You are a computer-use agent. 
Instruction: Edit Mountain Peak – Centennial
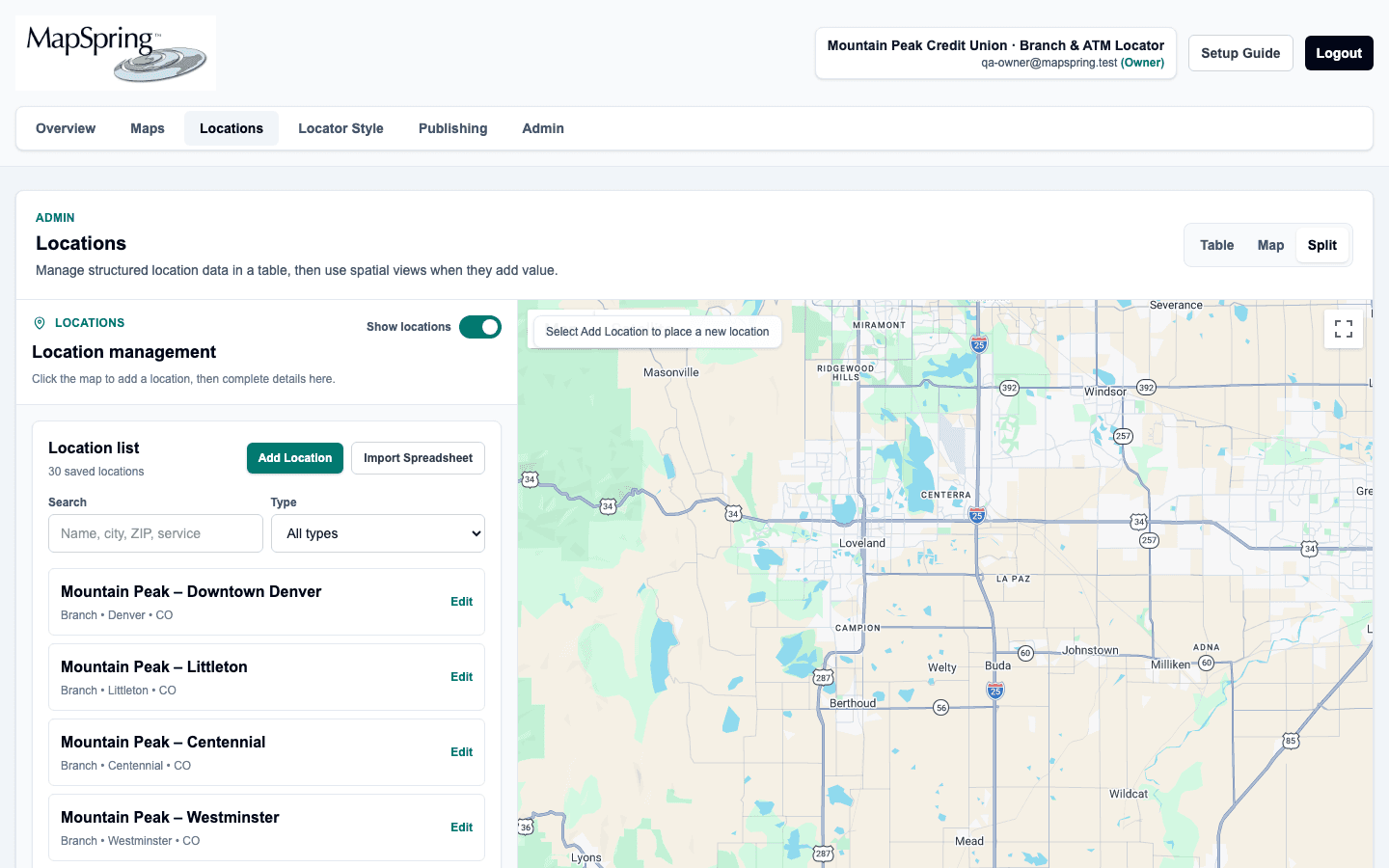[461, 752]
